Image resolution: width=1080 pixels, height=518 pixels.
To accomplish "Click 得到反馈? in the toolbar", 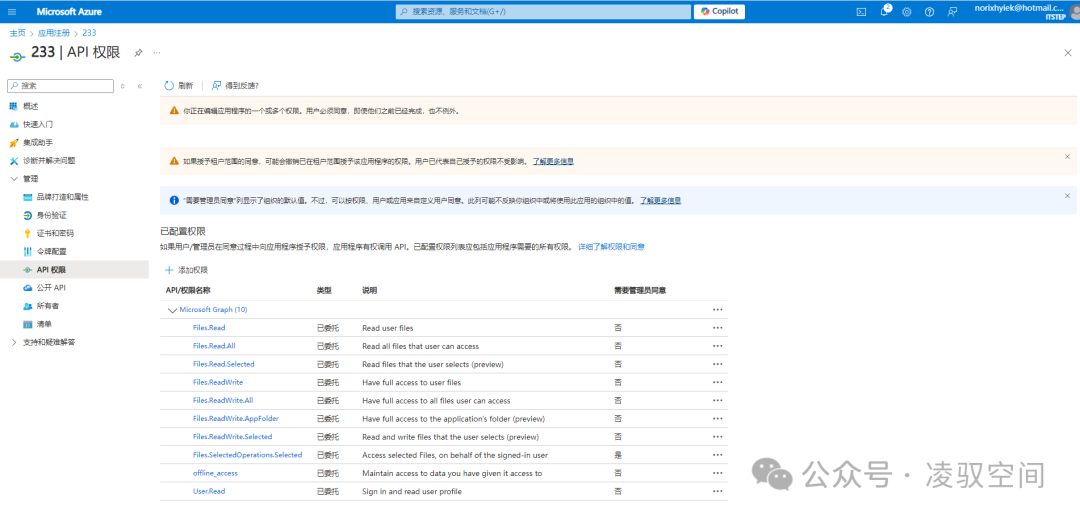I will point(235,86).
